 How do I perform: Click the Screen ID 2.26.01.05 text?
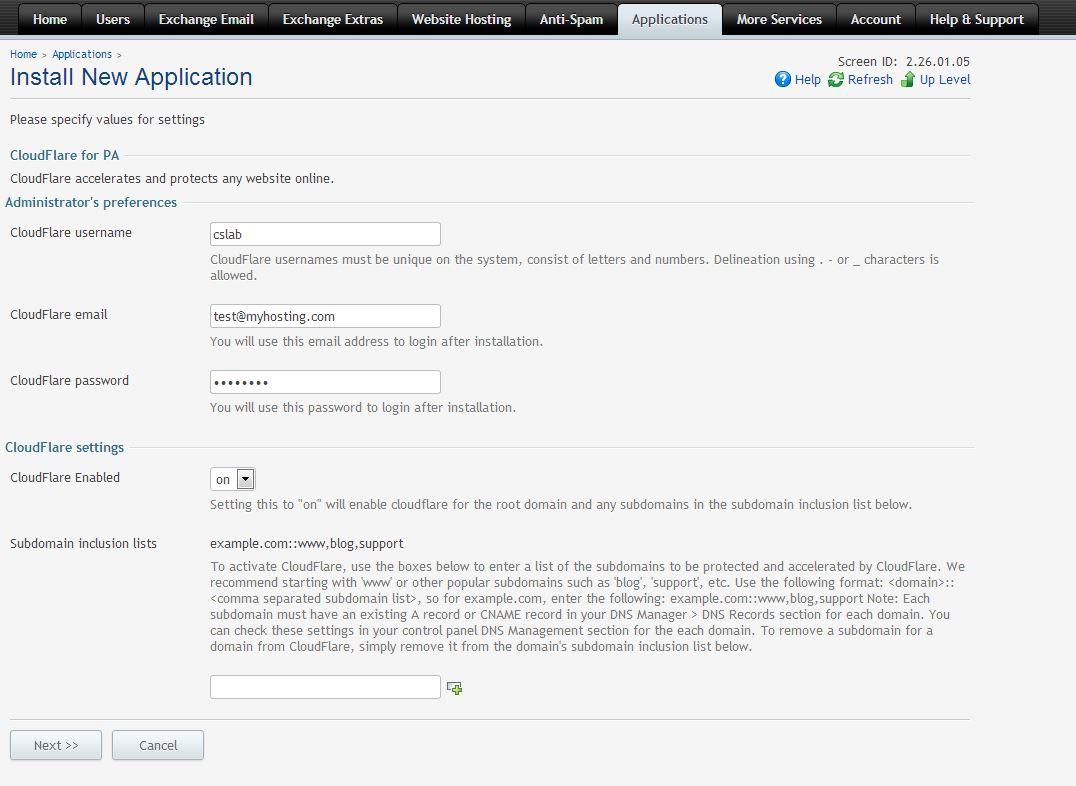pos(904,62)
